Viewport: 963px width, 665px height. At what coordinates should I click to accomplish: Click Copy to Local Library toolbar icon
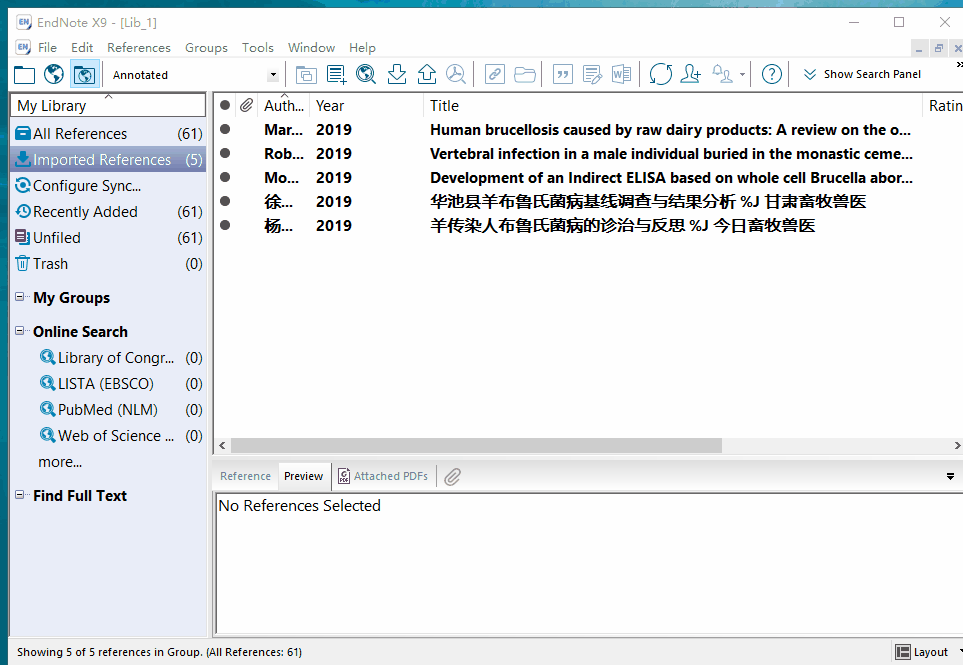click(306, 75)
